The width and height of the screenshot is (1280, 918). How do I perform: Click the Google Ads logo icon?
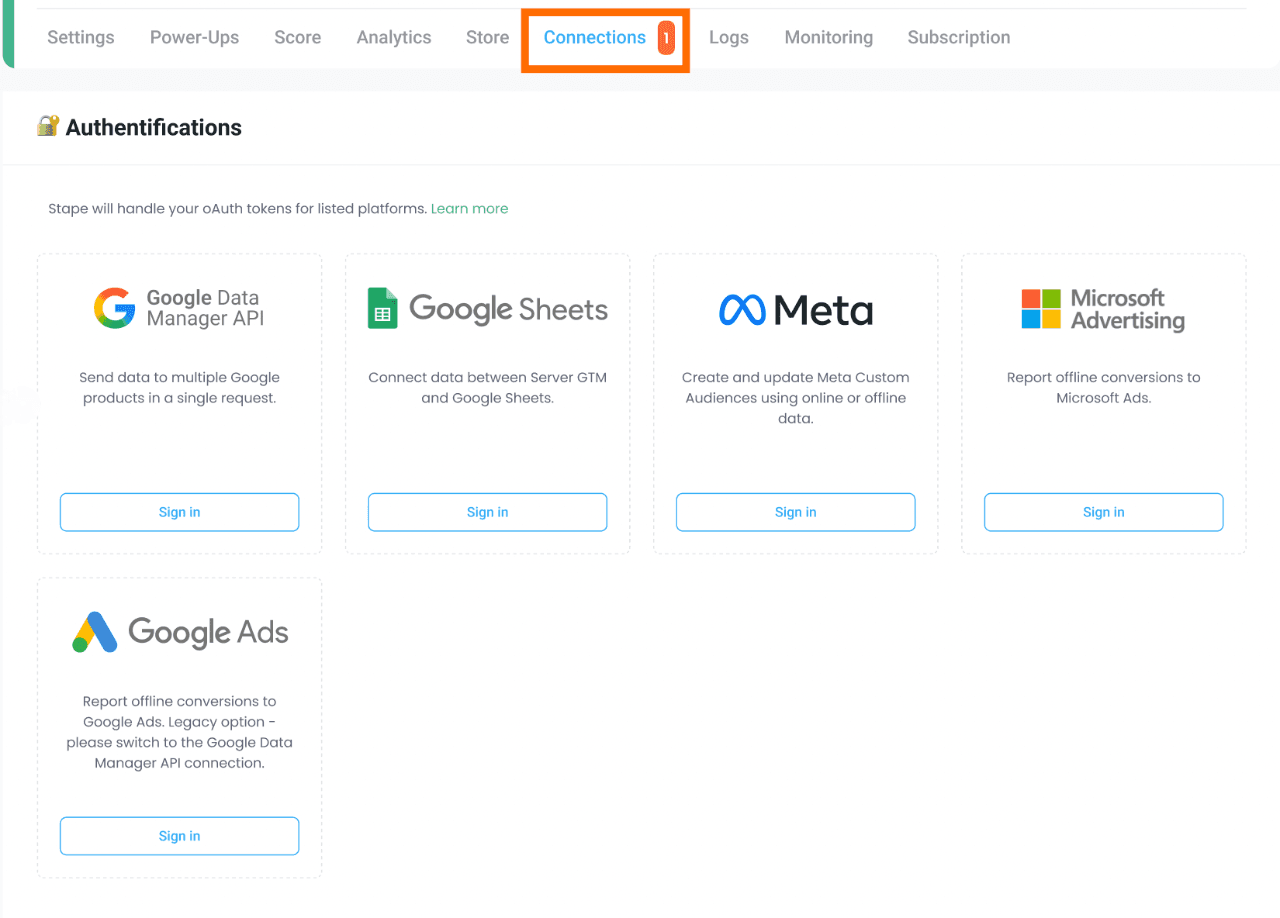pos(95,632)
